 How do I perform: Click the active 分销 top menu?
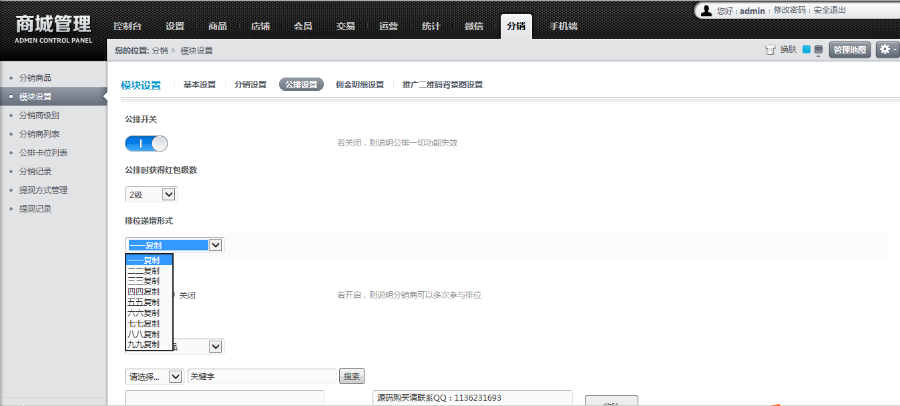point(516,26)
